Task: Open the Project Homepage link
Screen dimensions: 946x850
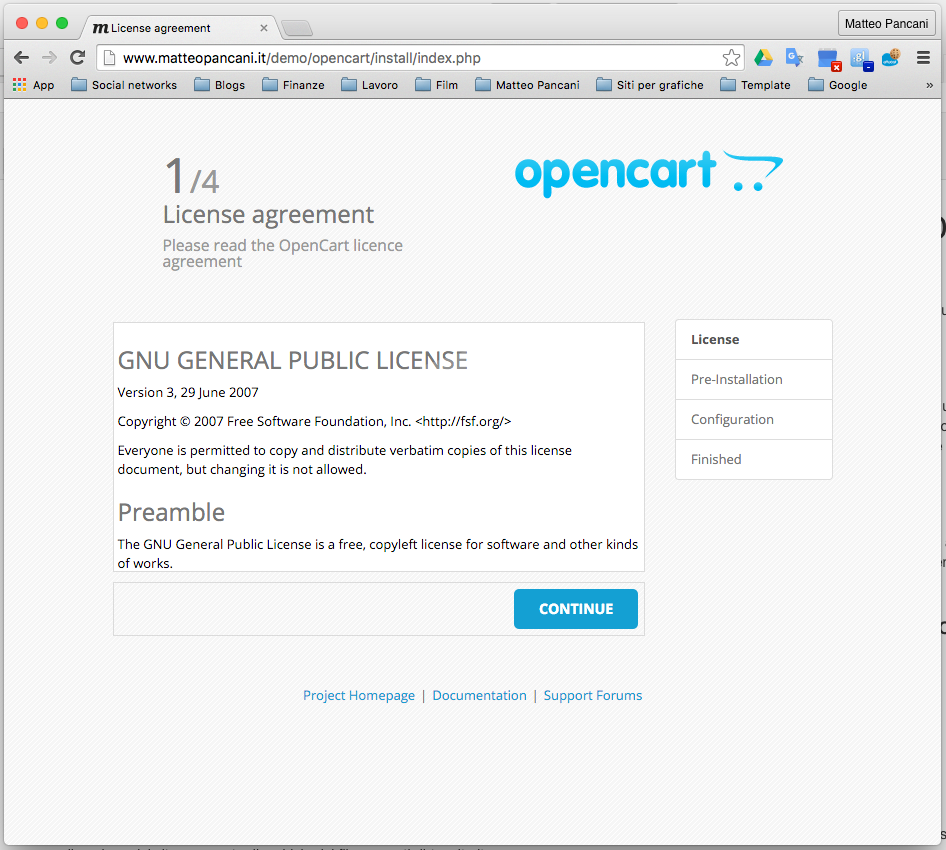Action: point(358,696)
